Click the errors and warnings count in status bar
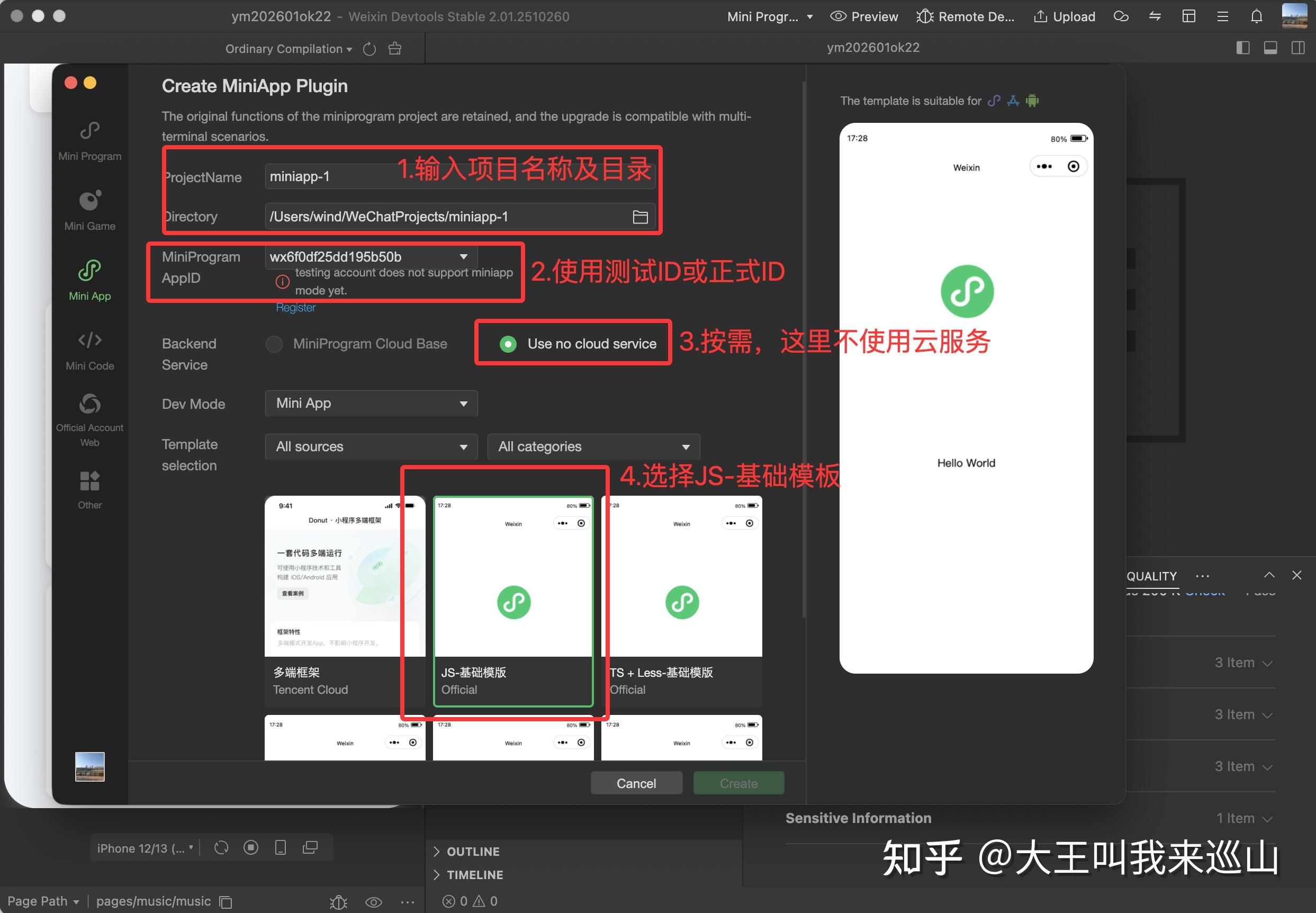The height and width of the screenshot is (913, 1316). click(x=470, y=901)
